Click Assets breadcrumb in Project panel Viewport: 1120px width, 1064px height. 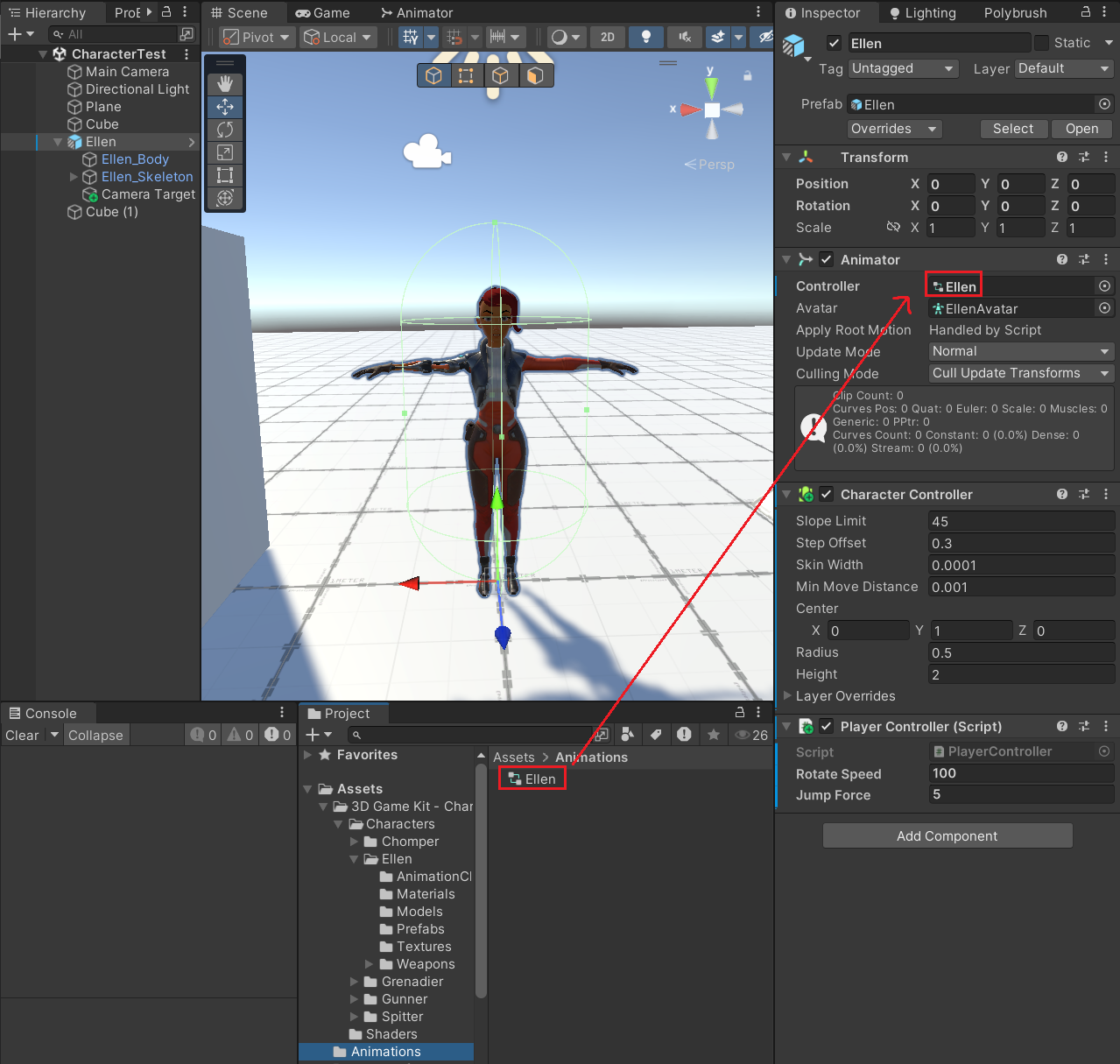click(x=513, y=757)
